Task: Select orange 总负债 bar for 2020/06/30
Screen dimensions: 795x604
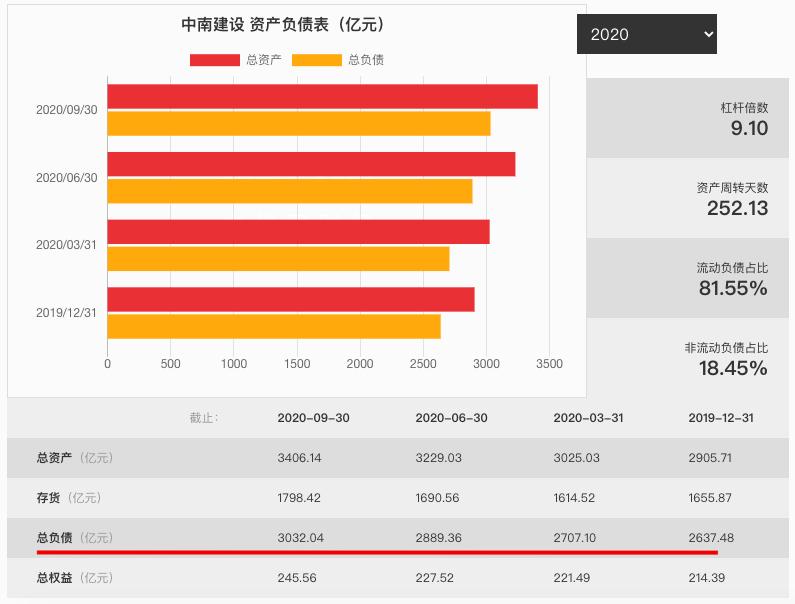Action: click(x=290, y=191)
